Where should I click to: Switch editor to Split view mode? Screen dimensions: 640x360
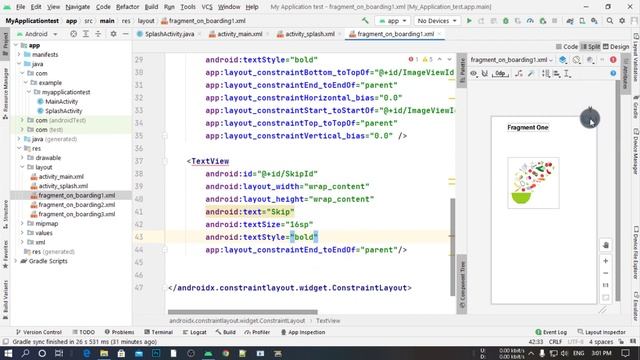pos(590,47)
